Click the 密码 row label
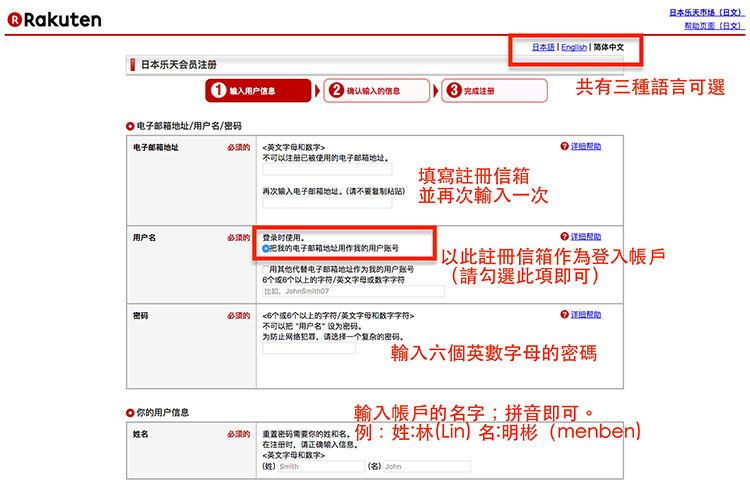The width and height of the screenshot is (750, 486). [140, 316]
